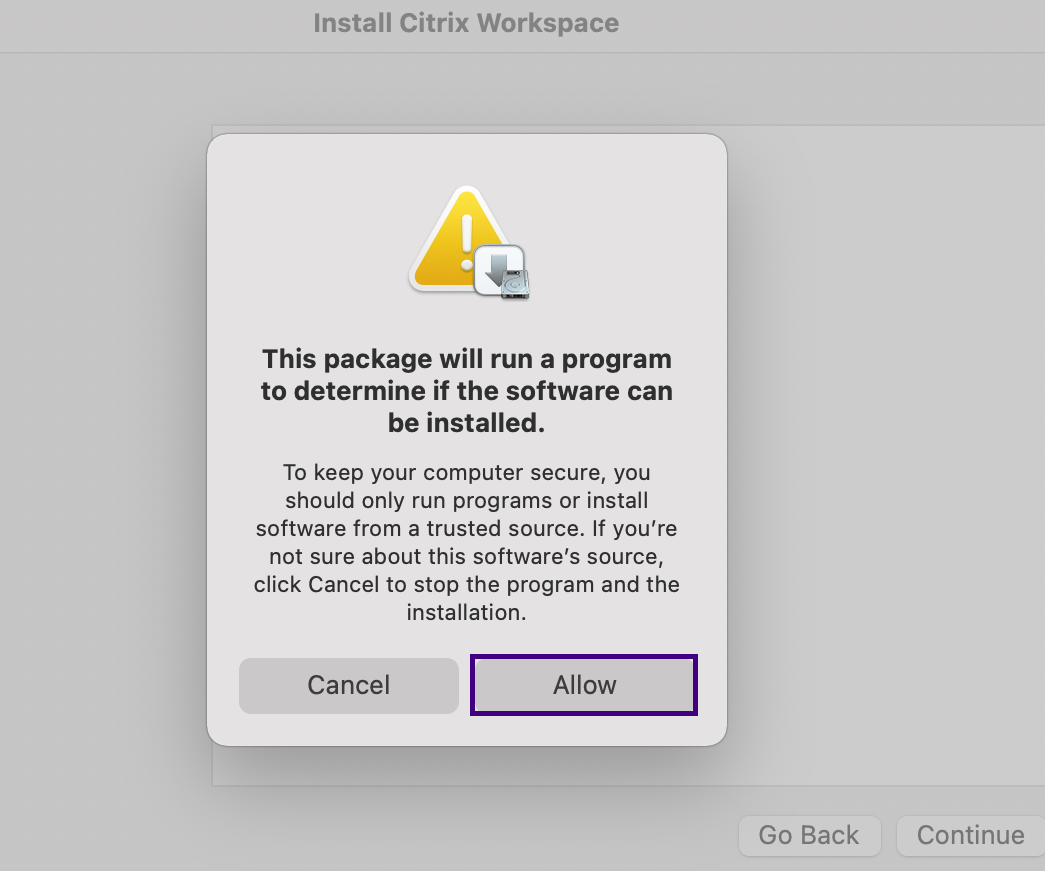Click the dimmed Continue button
Viewport: 1045px width, 871px height.
pyautogui.click(x=970, y=835)
